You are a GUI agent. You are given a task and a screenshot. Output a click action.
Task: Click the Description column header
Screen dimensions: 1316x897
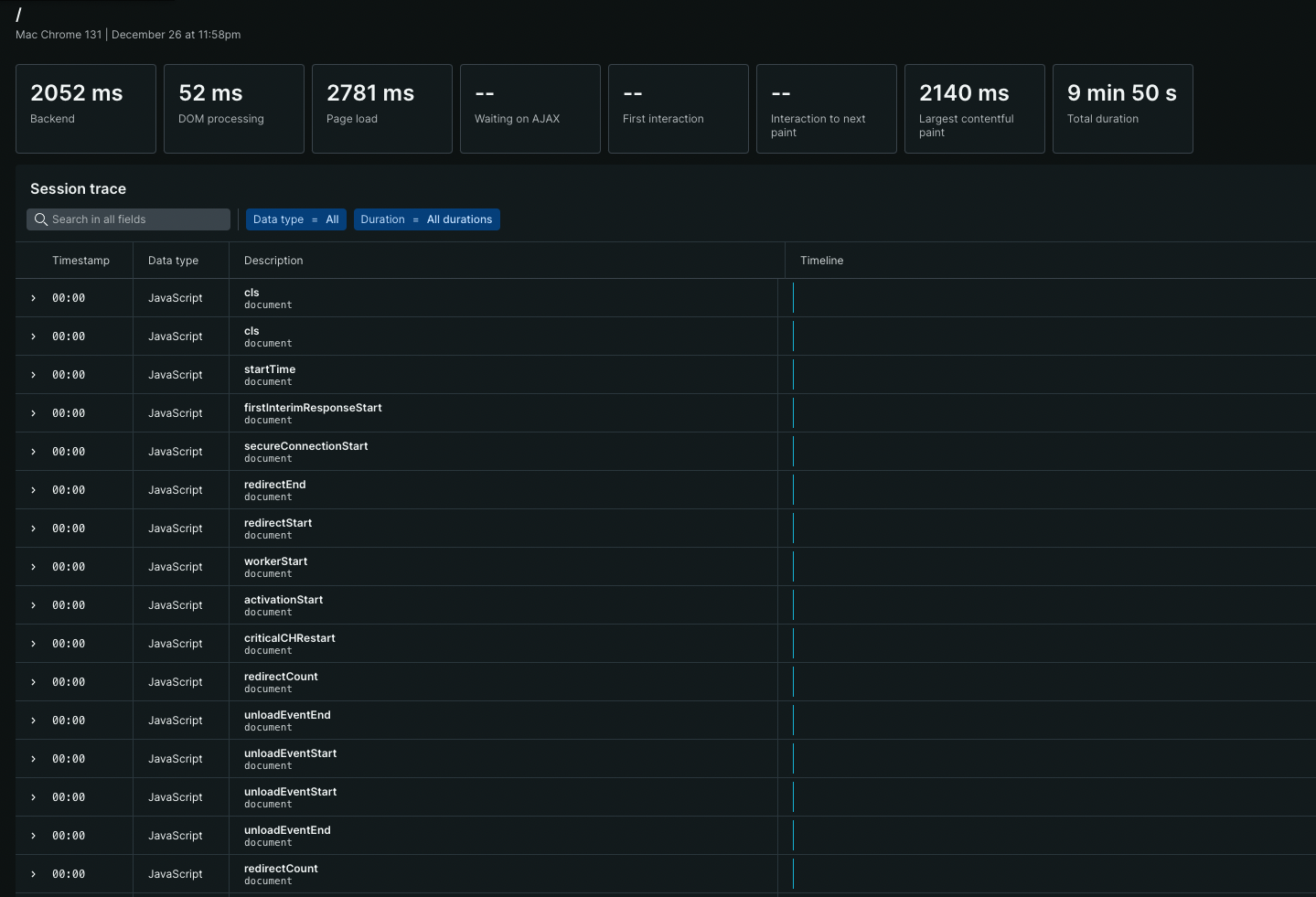click(273, 261)
